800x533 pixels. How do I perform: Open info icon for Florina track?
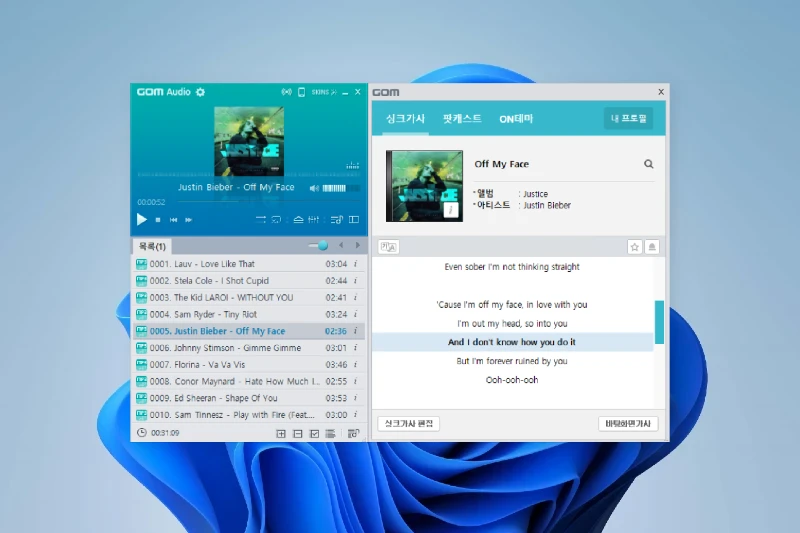click(356, 365)
